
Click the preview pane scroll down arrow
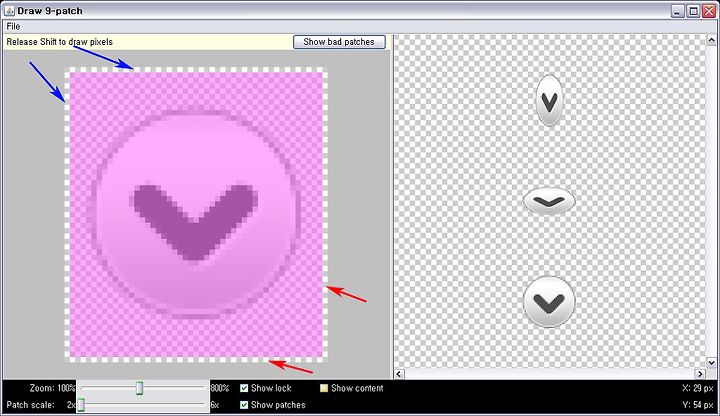(711, 363)
